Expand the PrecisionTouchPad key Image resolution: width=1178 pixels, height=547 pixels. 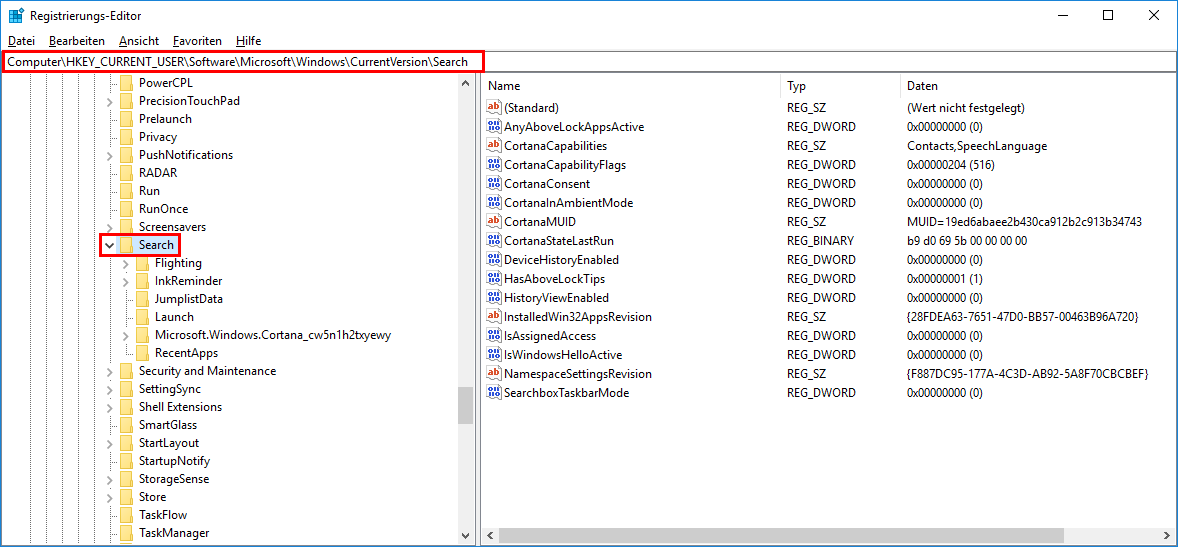110,101
